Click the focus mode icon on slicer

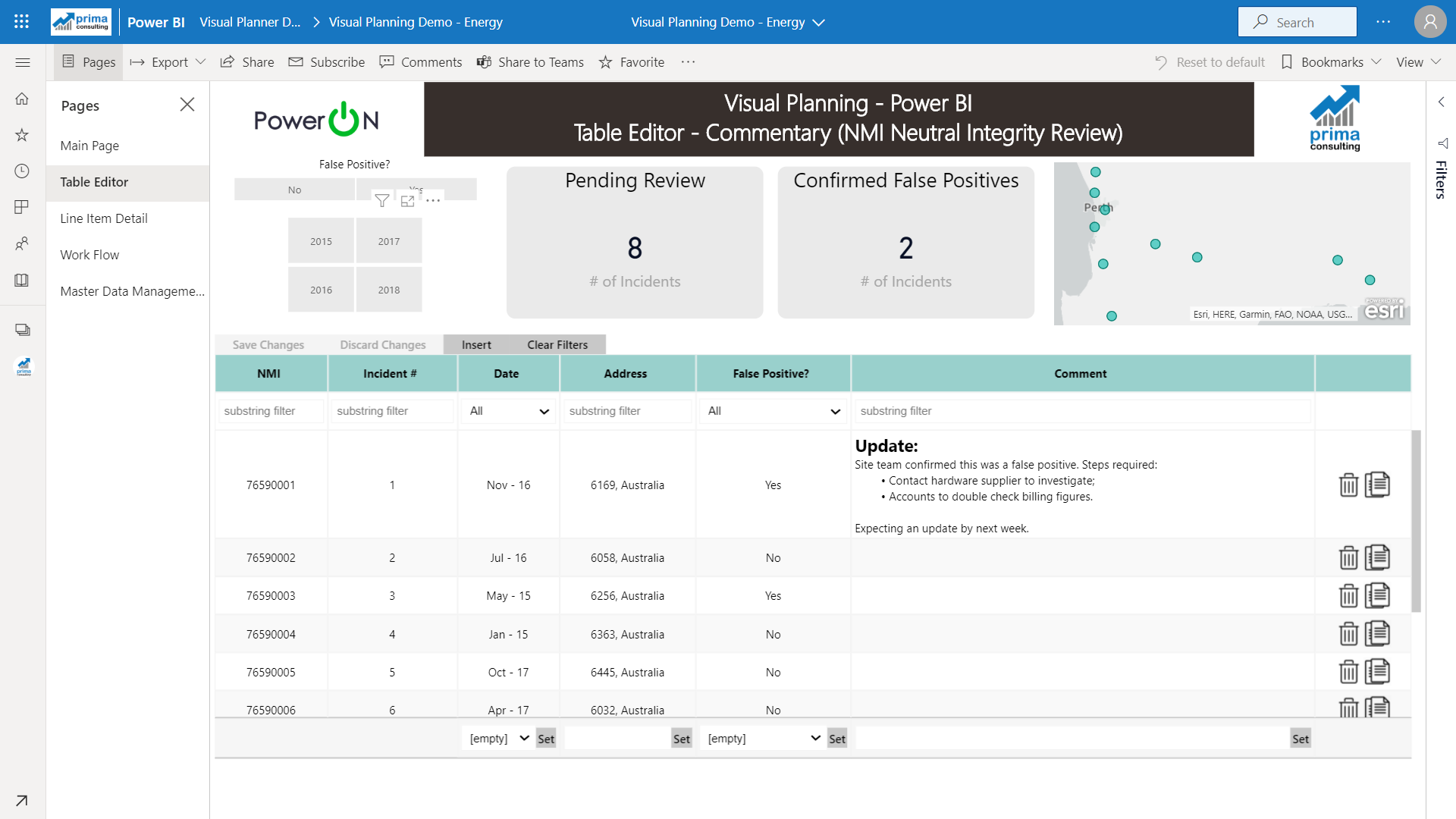coord(408,201)
